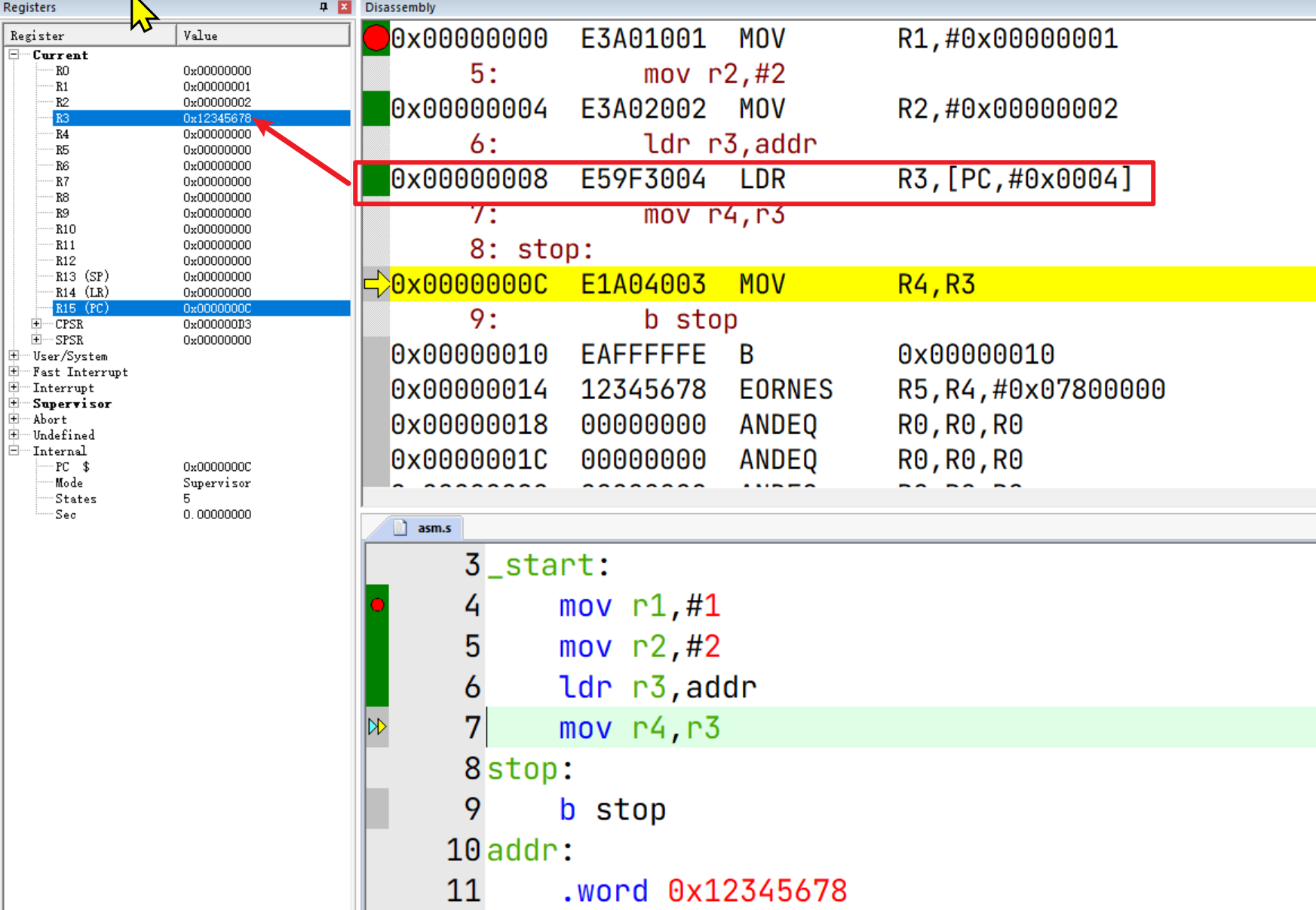This screenshot has width=1316, height=910.
Task: Close the Registers panel
Action: click(344, 7)
